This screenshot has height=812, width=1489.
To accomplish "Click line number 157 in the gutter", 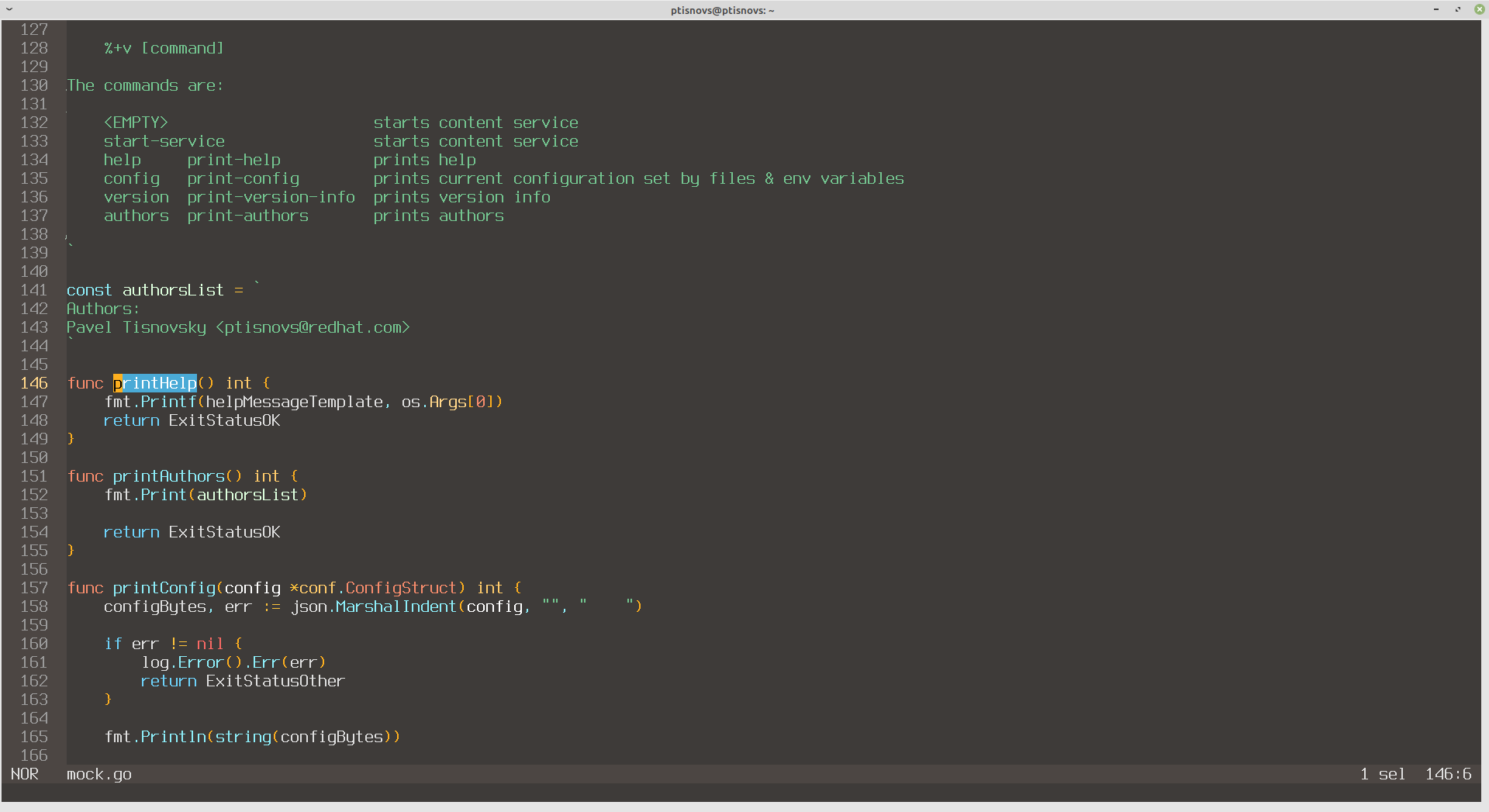I will point(34,588).
